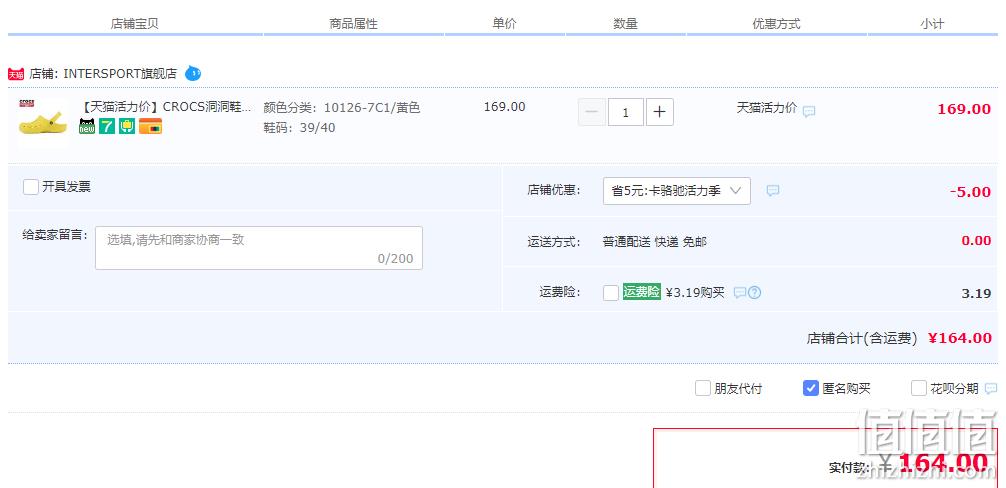Viewport: 1006px width, 488px height.
Task: Click the -5.00 store discount amount
Action: [970, 192]
